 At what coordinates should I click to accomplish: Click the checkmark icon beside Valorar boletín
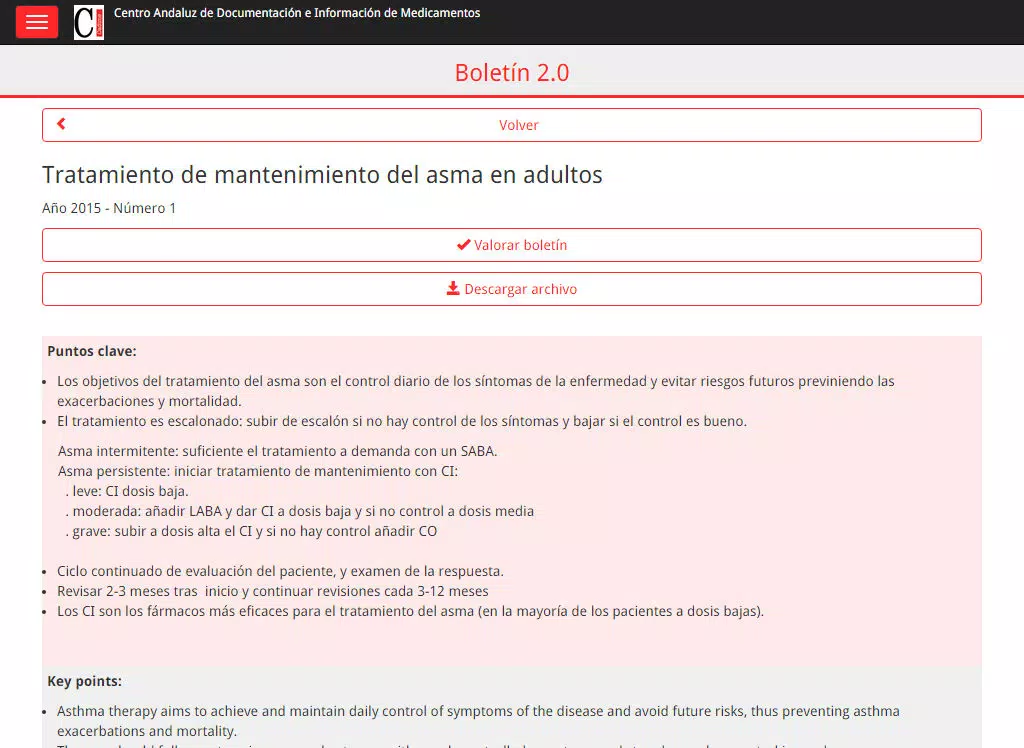[x=464, y=245]
